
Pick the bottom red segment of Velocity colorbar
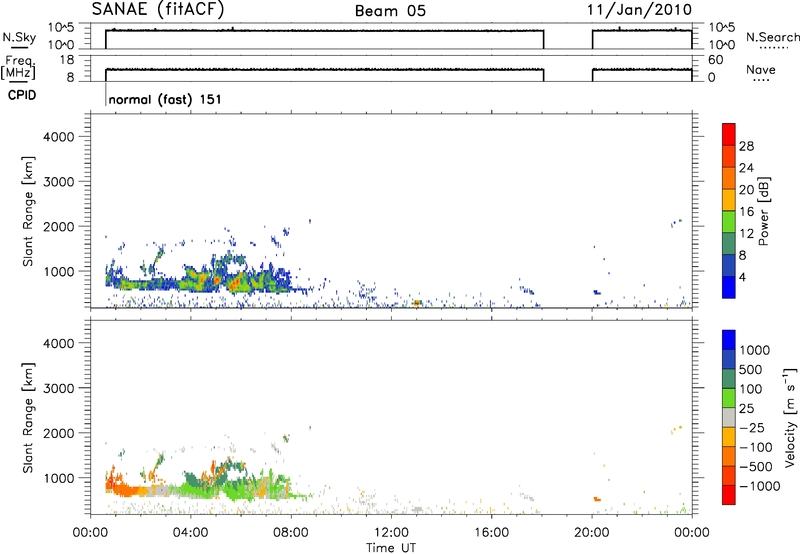point(729,495)
